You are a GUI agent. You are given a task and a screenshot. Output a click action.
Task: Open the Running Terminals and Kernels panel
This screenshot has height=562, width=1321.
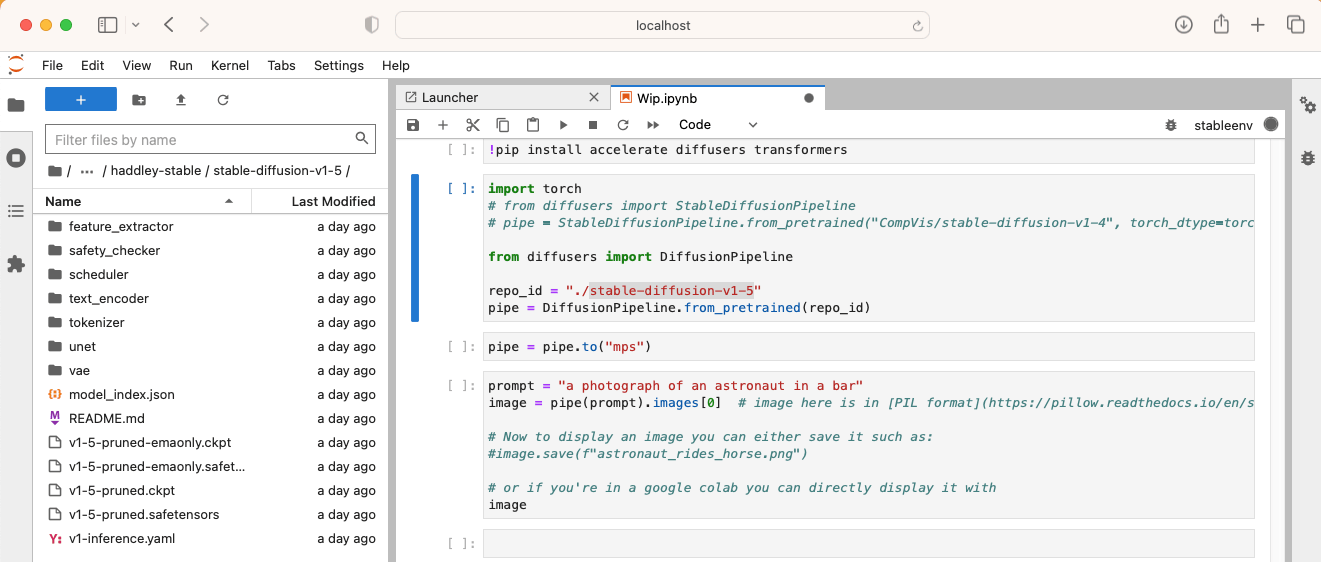tap(16, 158)
